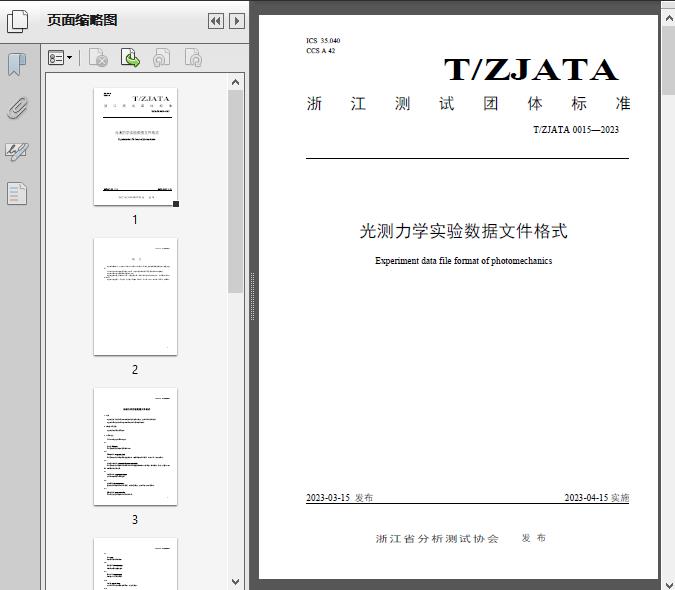Rotate pages counterclockwise icon
675x590 pixels.
pos(161,58)
